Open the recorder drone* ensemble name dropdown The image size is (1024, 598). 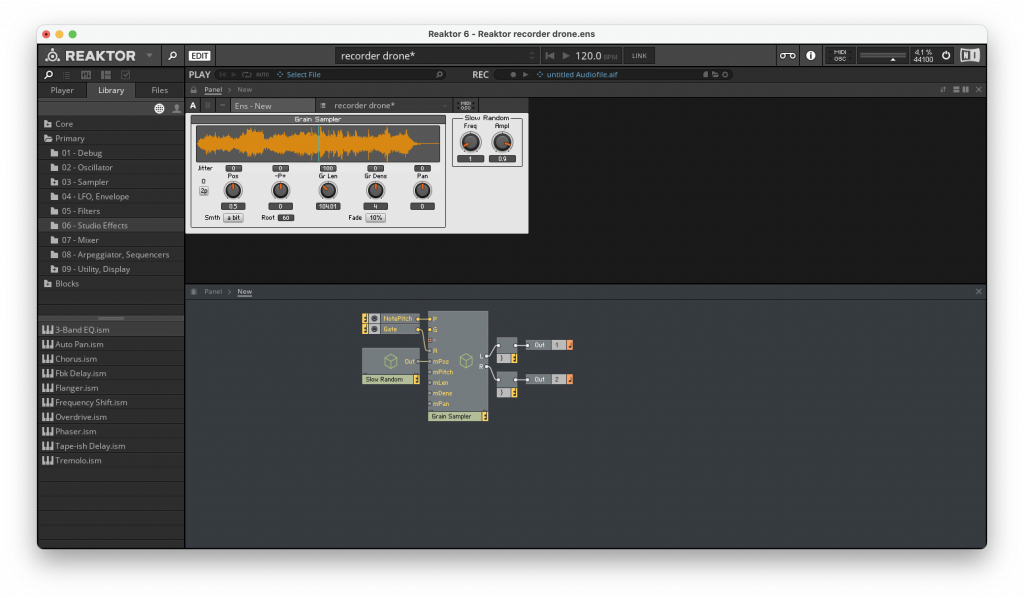[x=436, y=55]
